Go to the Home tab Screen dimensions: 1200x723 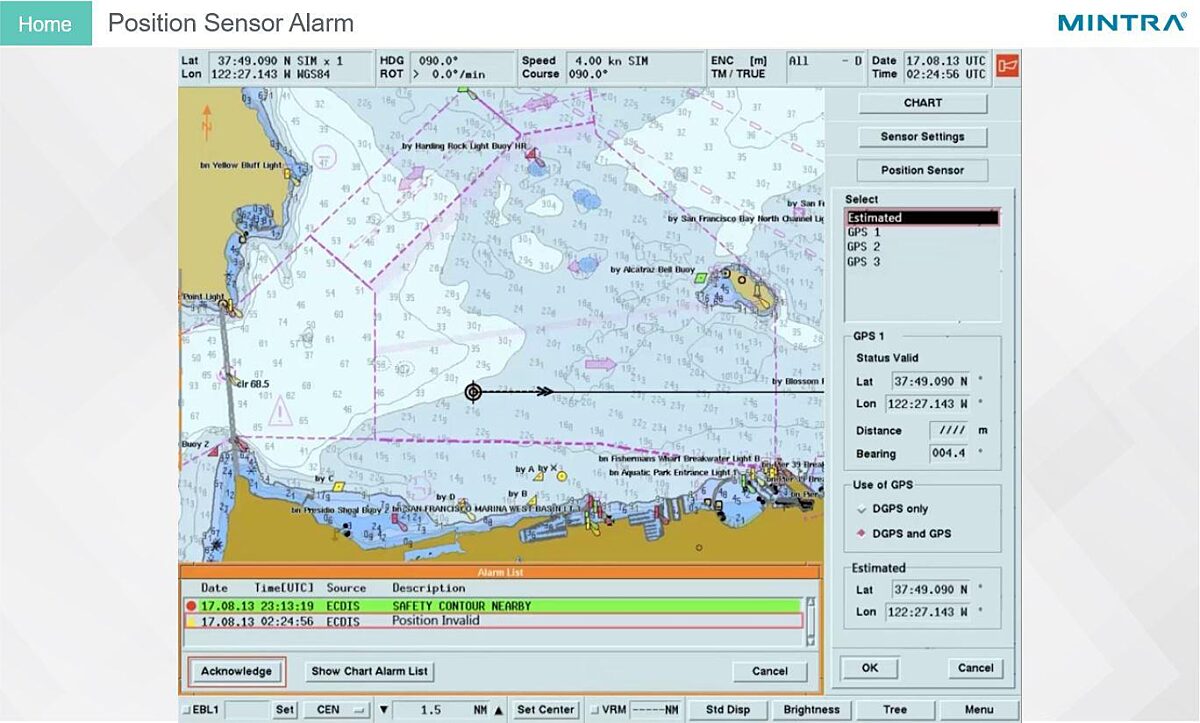45,23
